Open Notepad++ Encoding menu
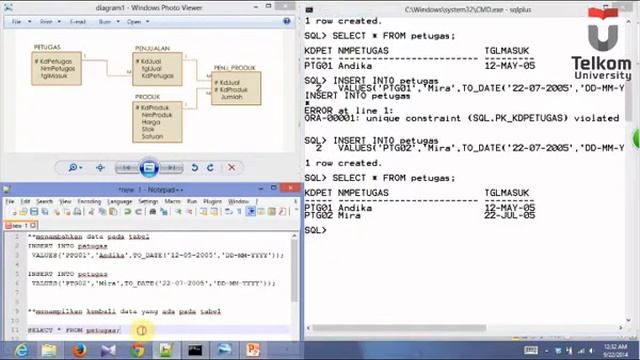Viewport: 640px width, 360px height. pos(89,202)
